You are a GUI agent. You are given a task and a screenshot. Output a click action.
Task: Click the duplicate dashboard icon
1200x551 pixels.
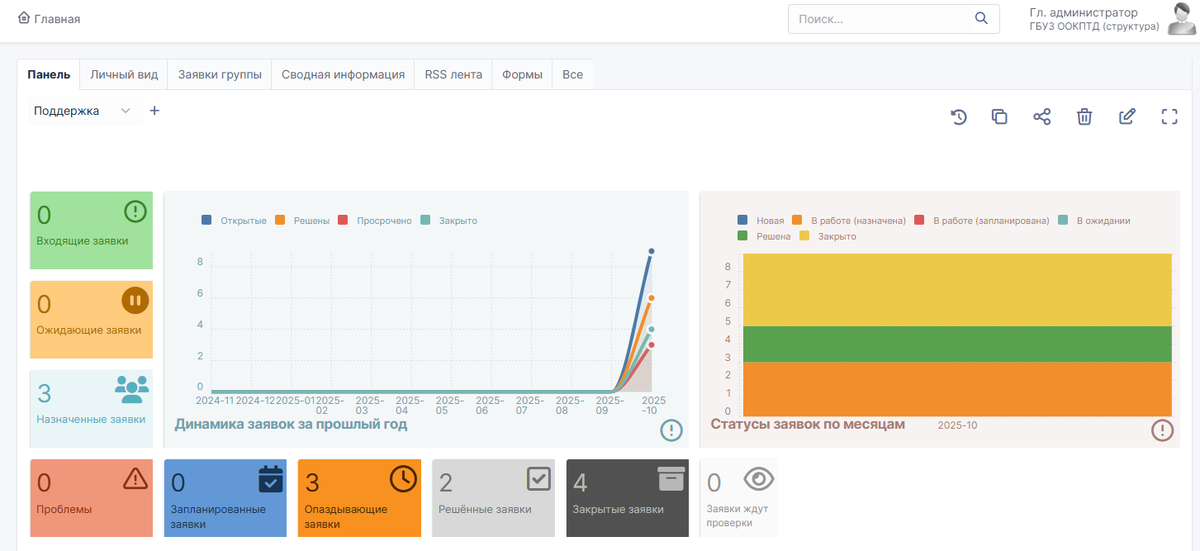point(999,117)
